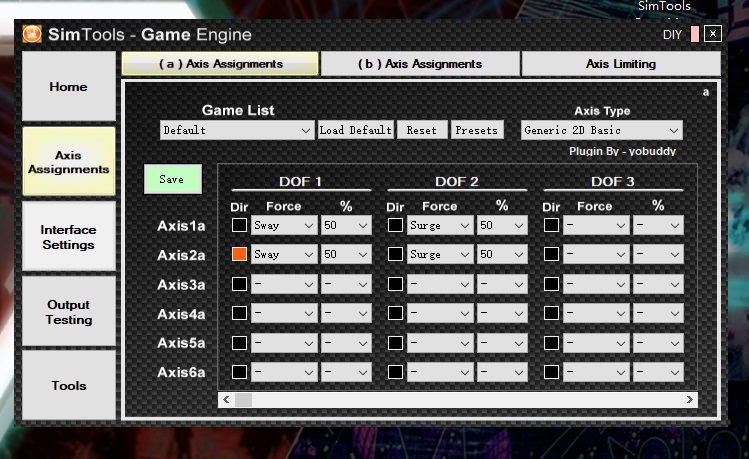Viewport: 749px width, 459px height.
Task: Toggle Axis3a DOF 2 Dir box
Action: [x=395, y=284]
